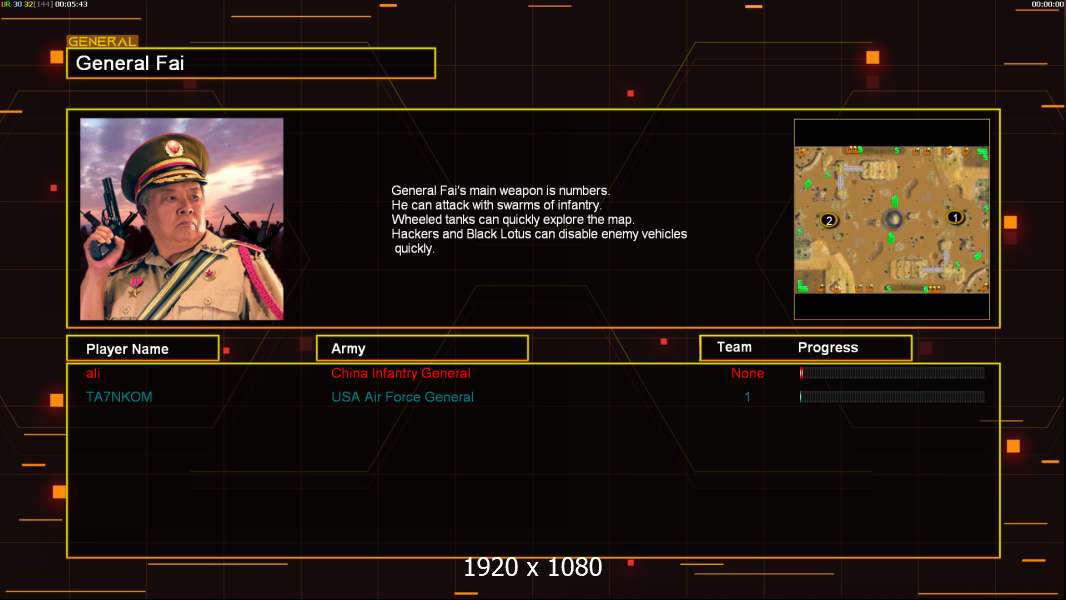Screen dimensions: 1066x600
Task: Click the Progress column header
Action: pyautogui.click(x=827, y=347)
